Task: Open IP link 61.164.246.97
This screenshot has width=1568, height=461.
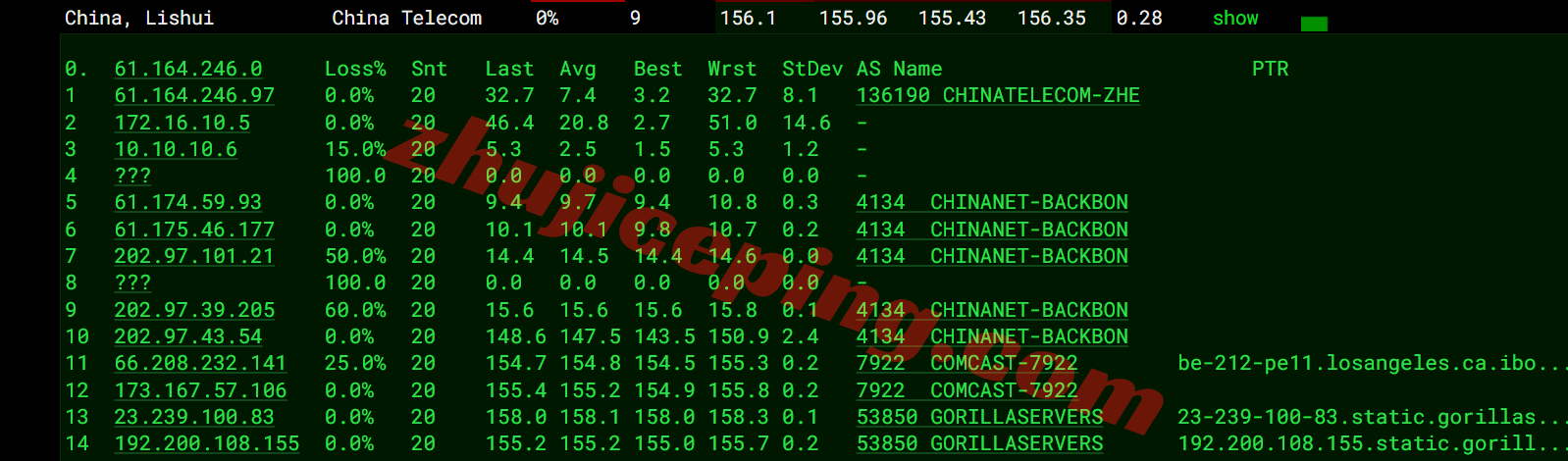Action: pyautogui.click(x=194, y=95)
